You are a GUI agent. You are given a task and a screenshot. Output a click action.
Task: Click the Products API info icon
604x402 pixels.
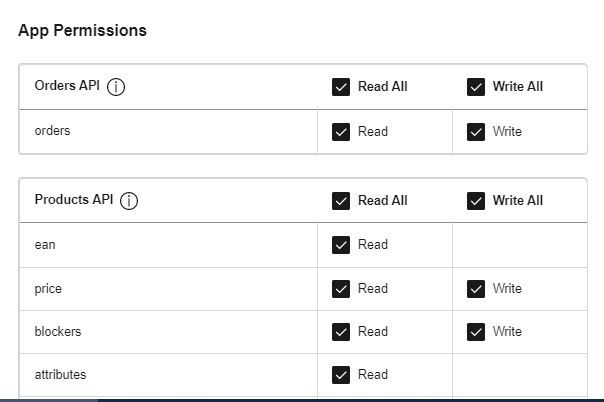129,201
